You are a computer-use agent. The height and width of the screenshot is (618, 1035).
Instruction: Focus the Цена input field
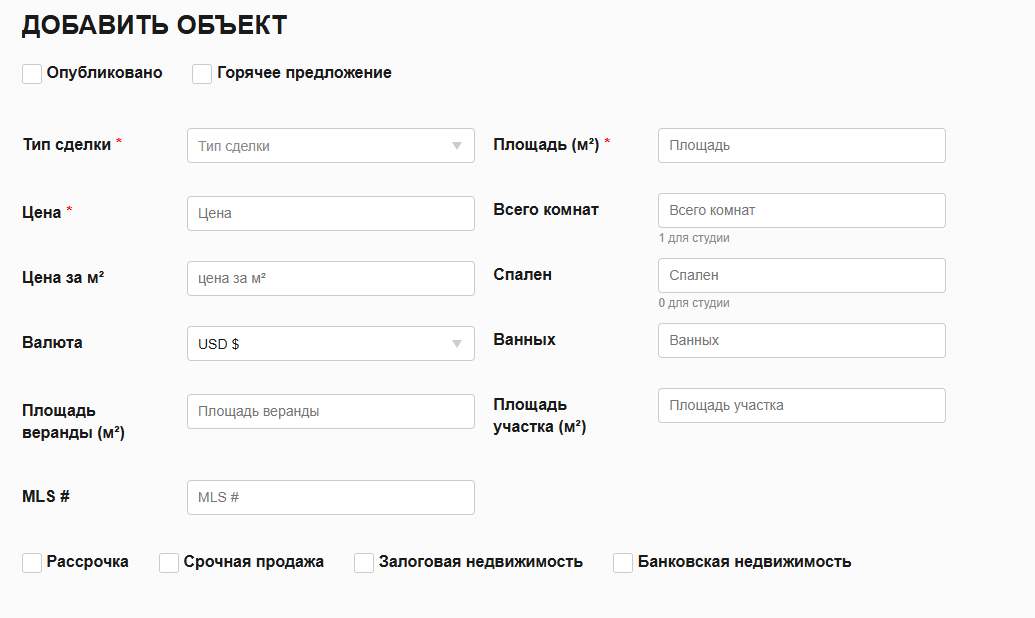click(331, 213)
